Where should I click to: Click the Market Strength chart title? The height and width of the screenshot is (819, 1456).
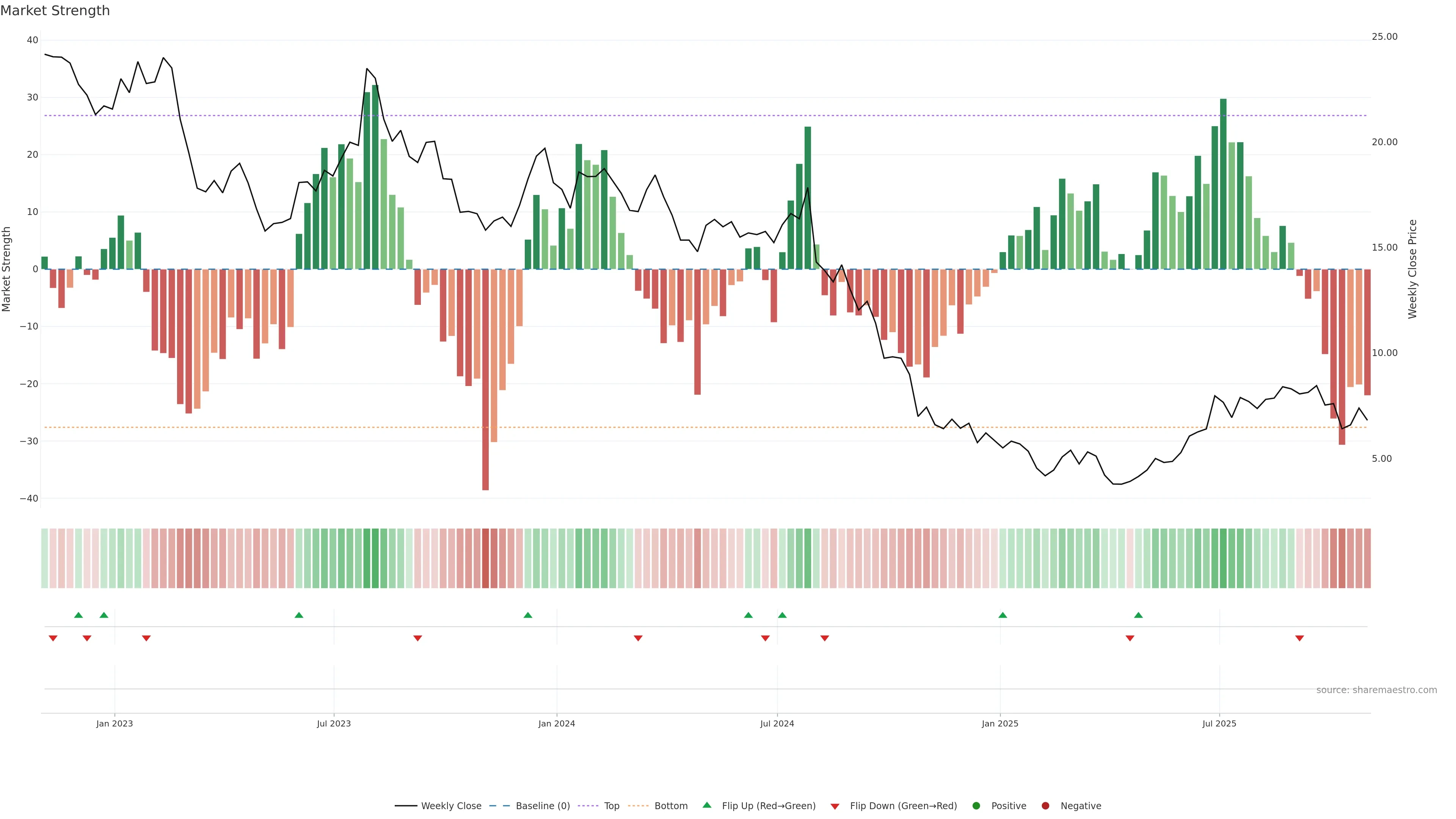[55, 11]
